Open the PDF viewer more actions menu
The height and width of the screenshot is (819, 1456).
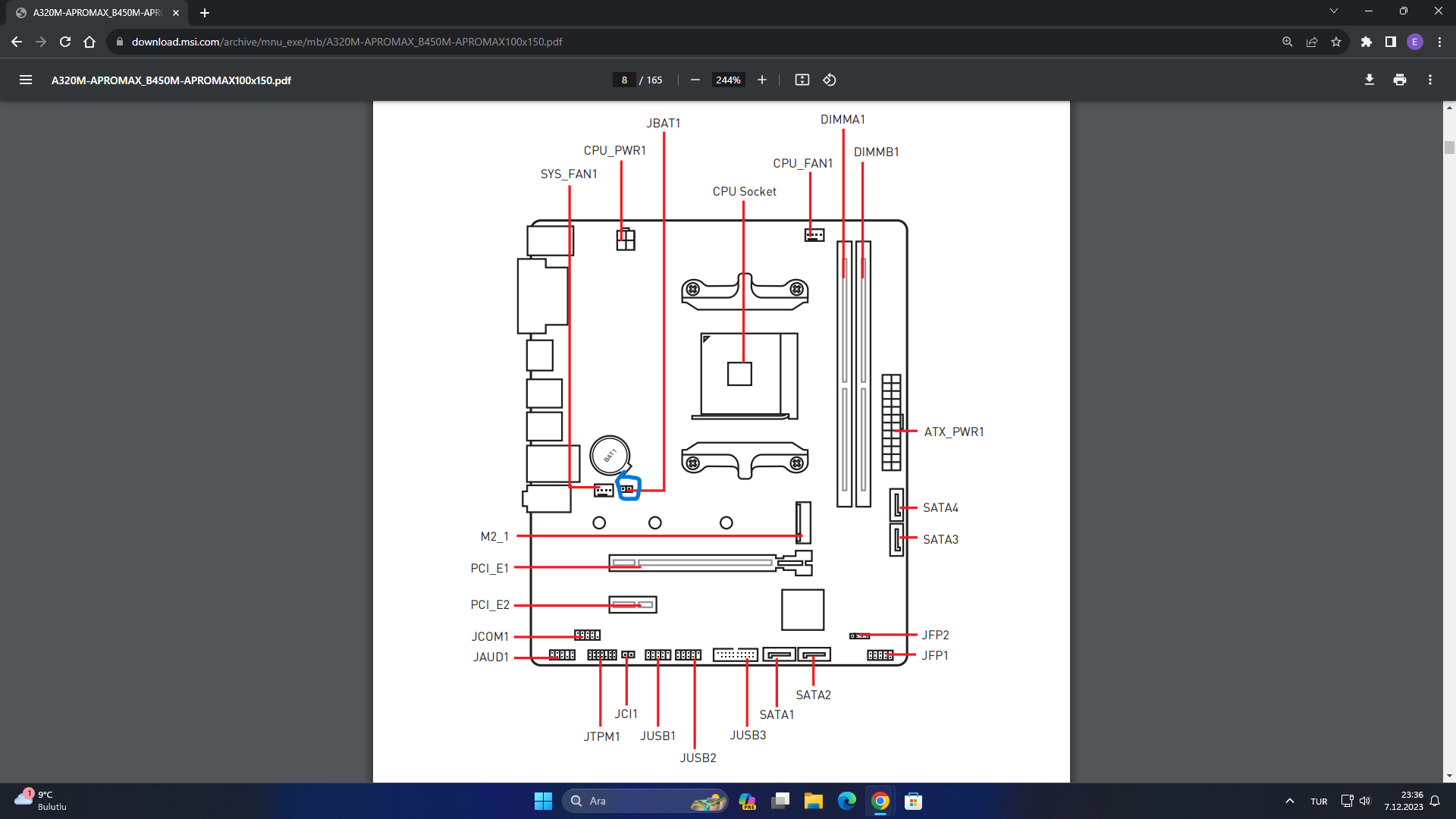point(1429,80)
